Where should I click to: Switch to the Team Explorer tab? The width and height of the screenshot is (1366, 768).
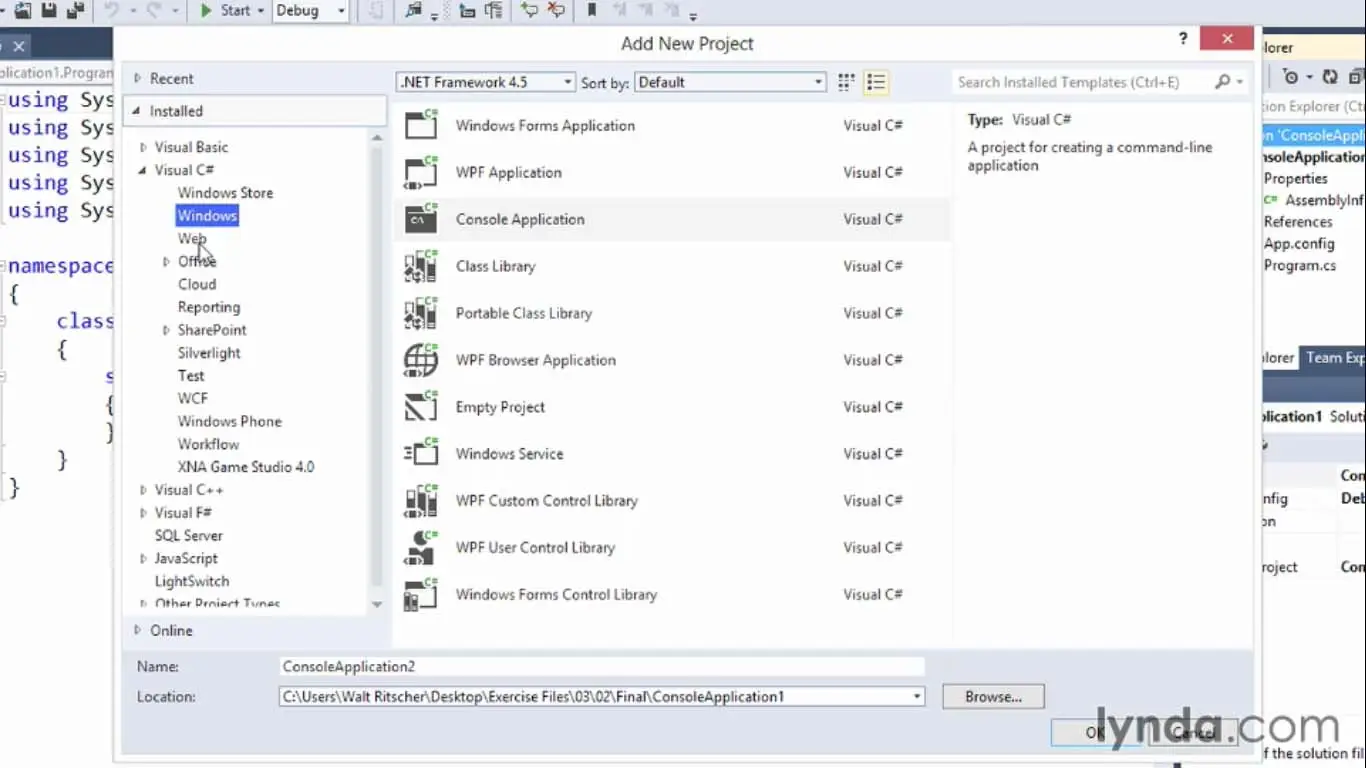[1334, 357]
